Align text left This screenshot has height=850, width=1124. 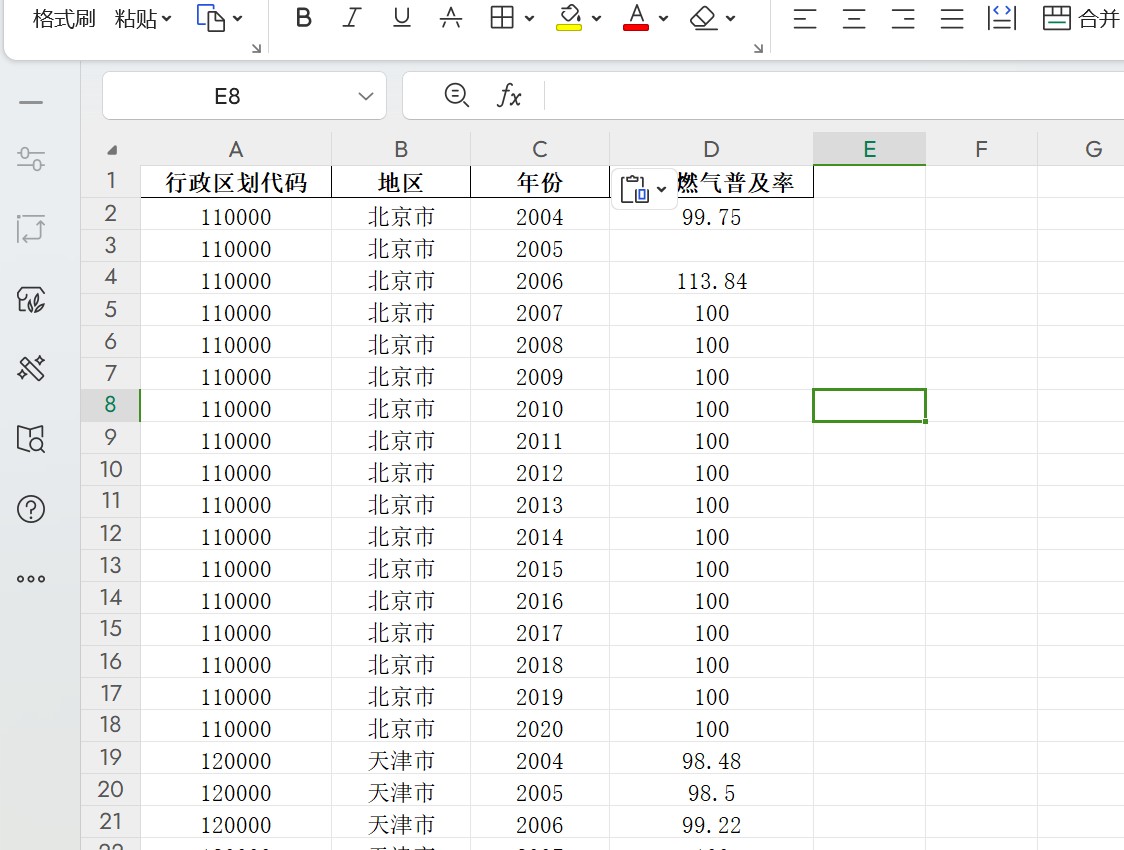pos(804,19)
